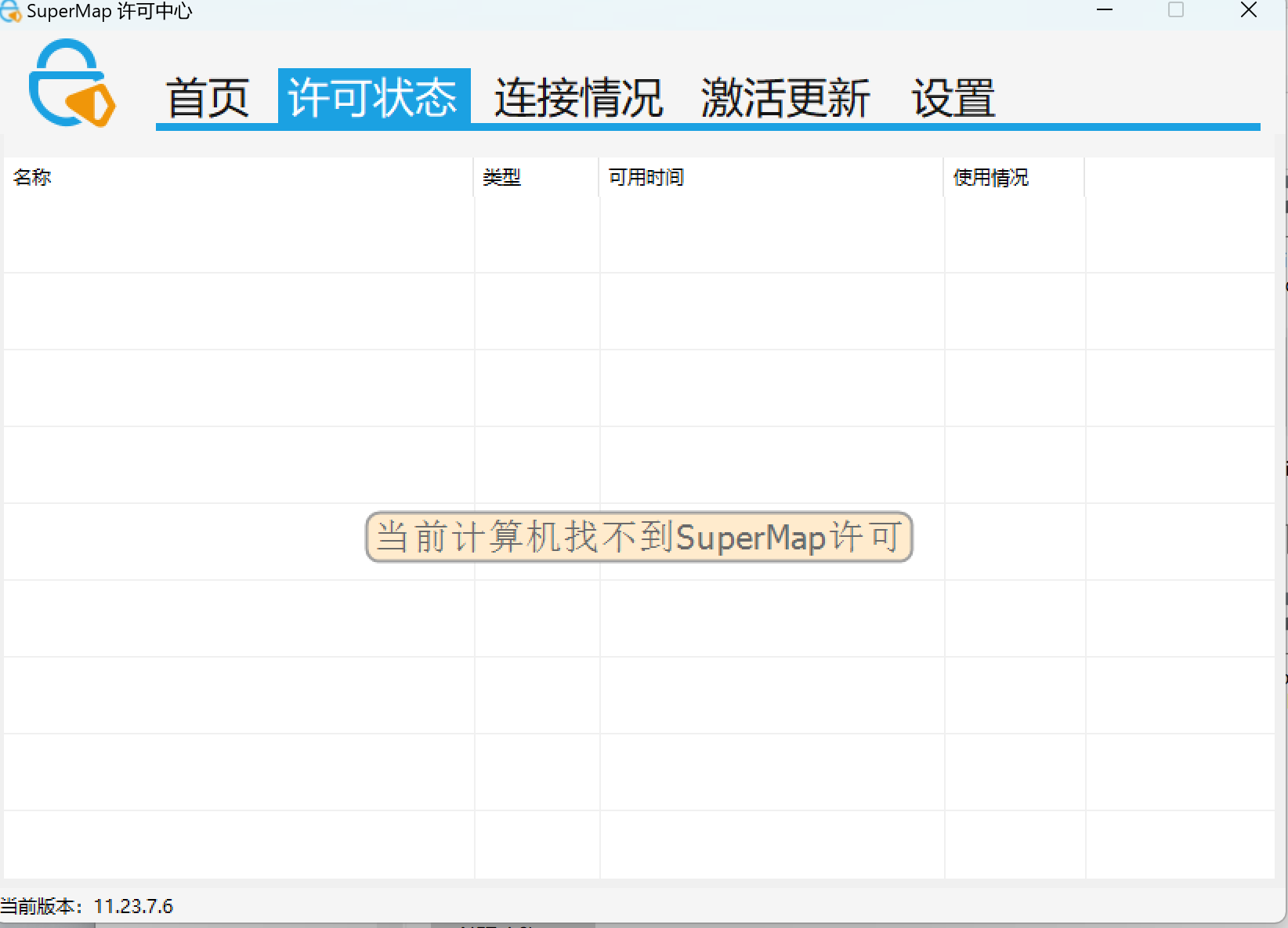Click the 使用情况 column header
Image resolution: width=1288 pixels, height=928 pixels.
[x=1015, y=177]
